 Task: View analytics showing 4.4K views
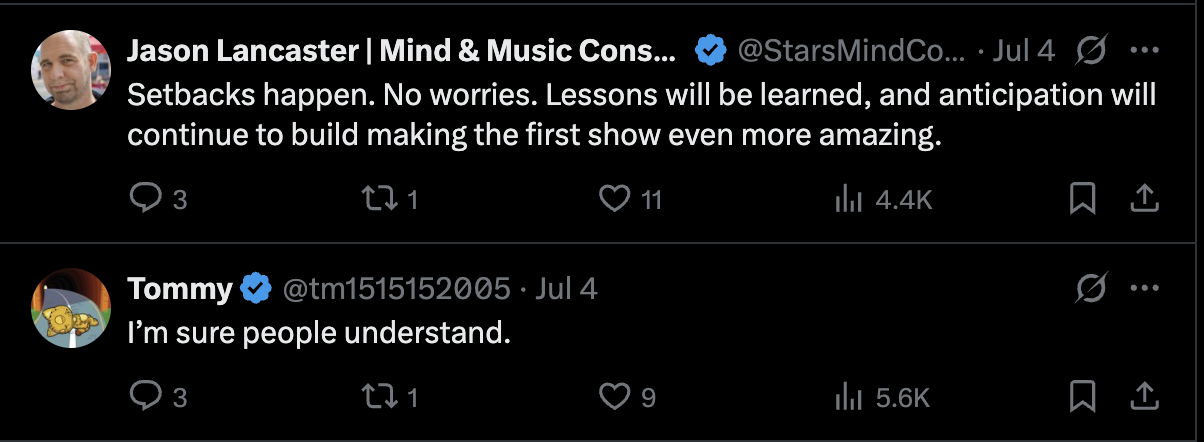coord(883,200)
